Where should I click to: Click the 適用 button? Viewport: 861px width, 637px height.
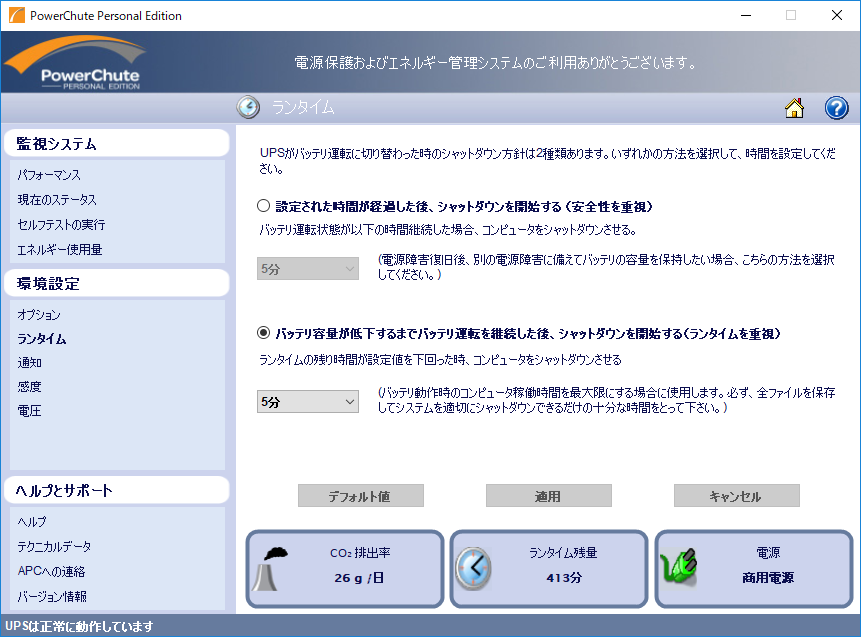tap(549, 496)
